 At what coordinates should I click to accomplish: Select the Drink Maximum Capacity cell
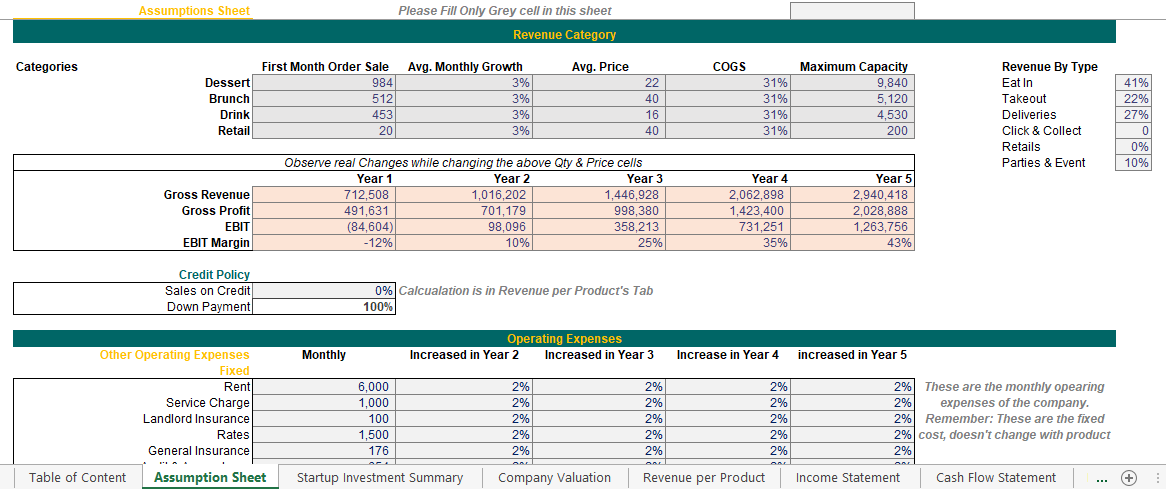click(853, 115)
